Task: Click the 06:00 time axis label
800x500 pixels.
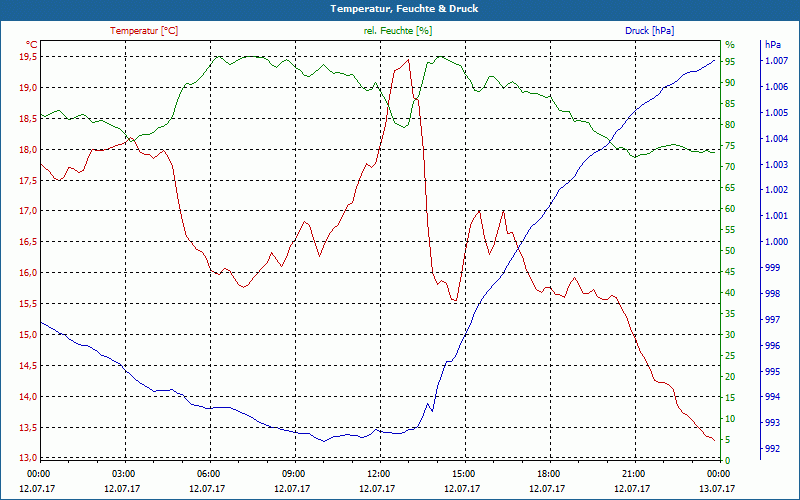Action: tap(208, 473)
